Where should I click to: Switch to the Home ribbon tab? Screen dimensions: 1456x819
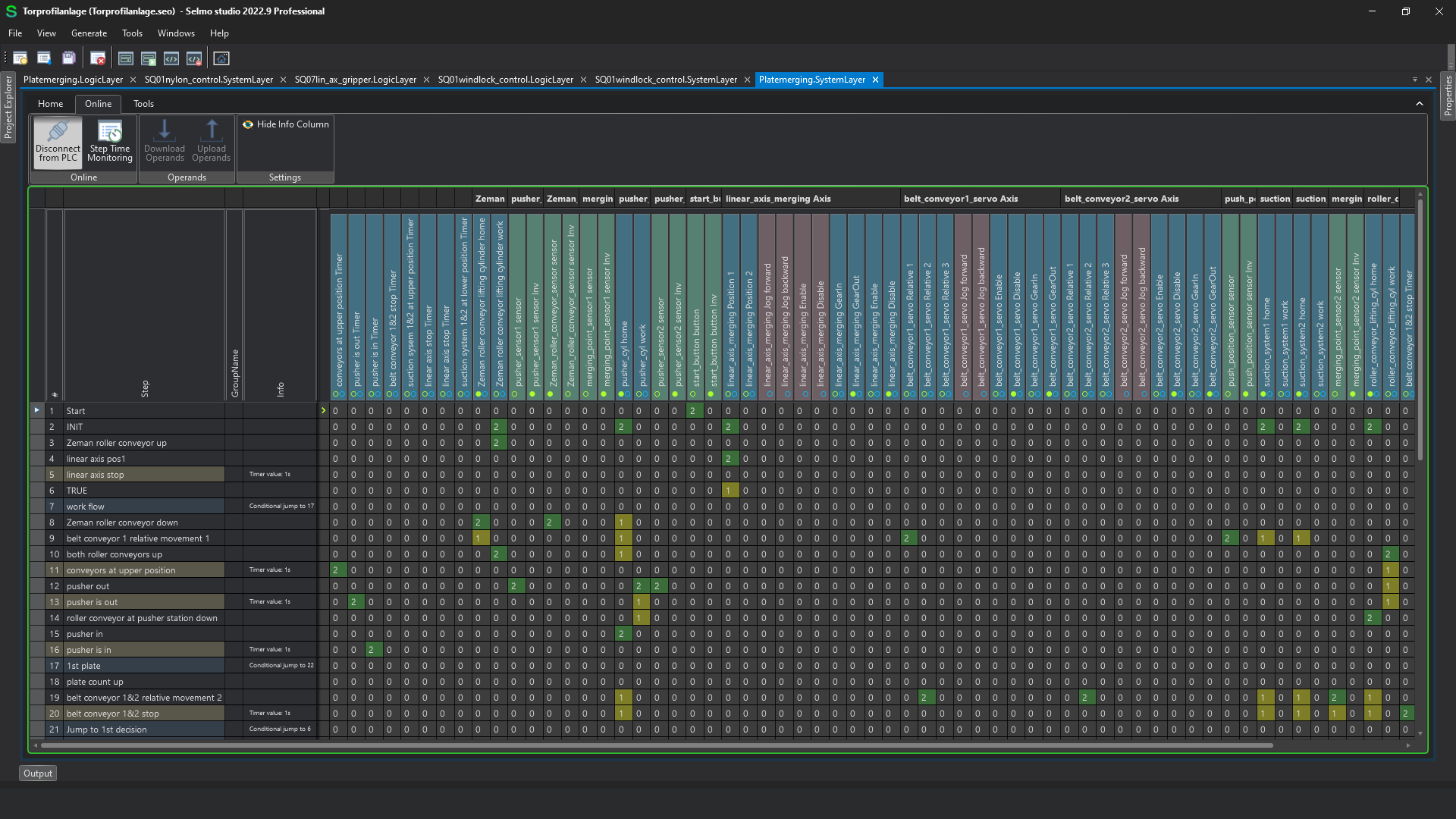coord(51,104)
